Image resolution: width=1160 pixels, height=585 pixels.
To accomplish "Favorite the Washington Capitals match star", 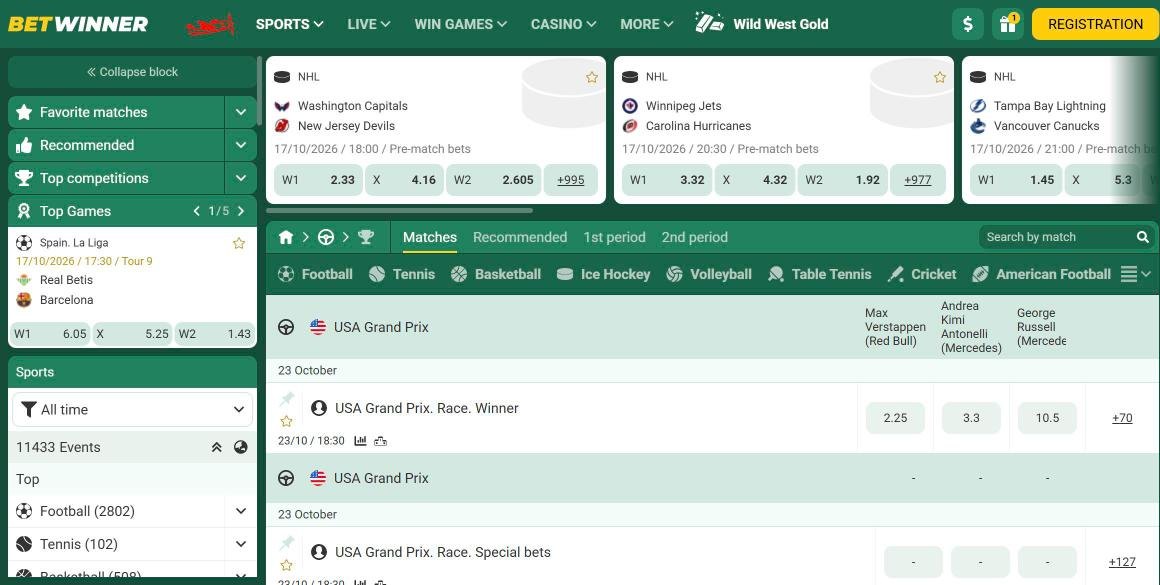I will [592, 77].
